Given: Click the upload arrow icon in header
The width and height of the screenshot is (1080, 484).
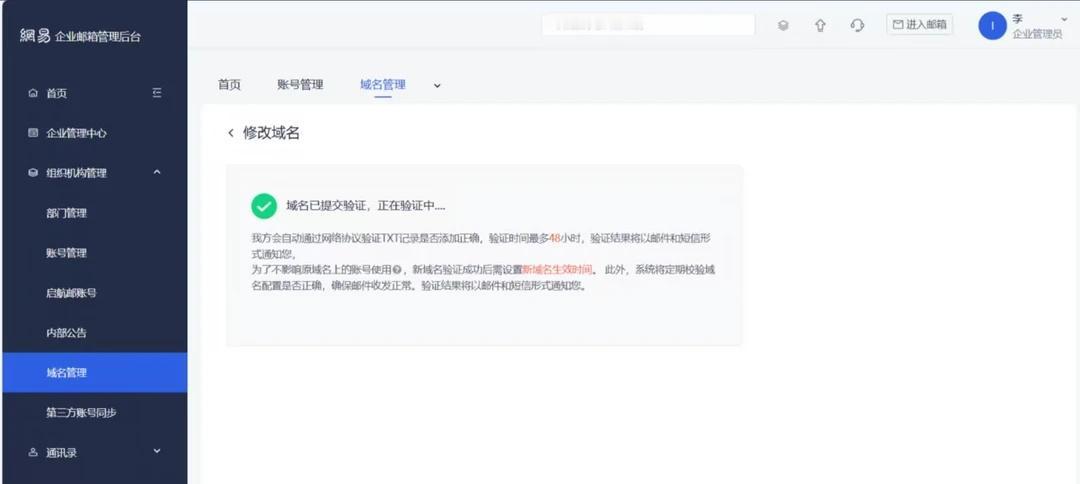Looking at the screenshot, I should (x=820, y=25).
